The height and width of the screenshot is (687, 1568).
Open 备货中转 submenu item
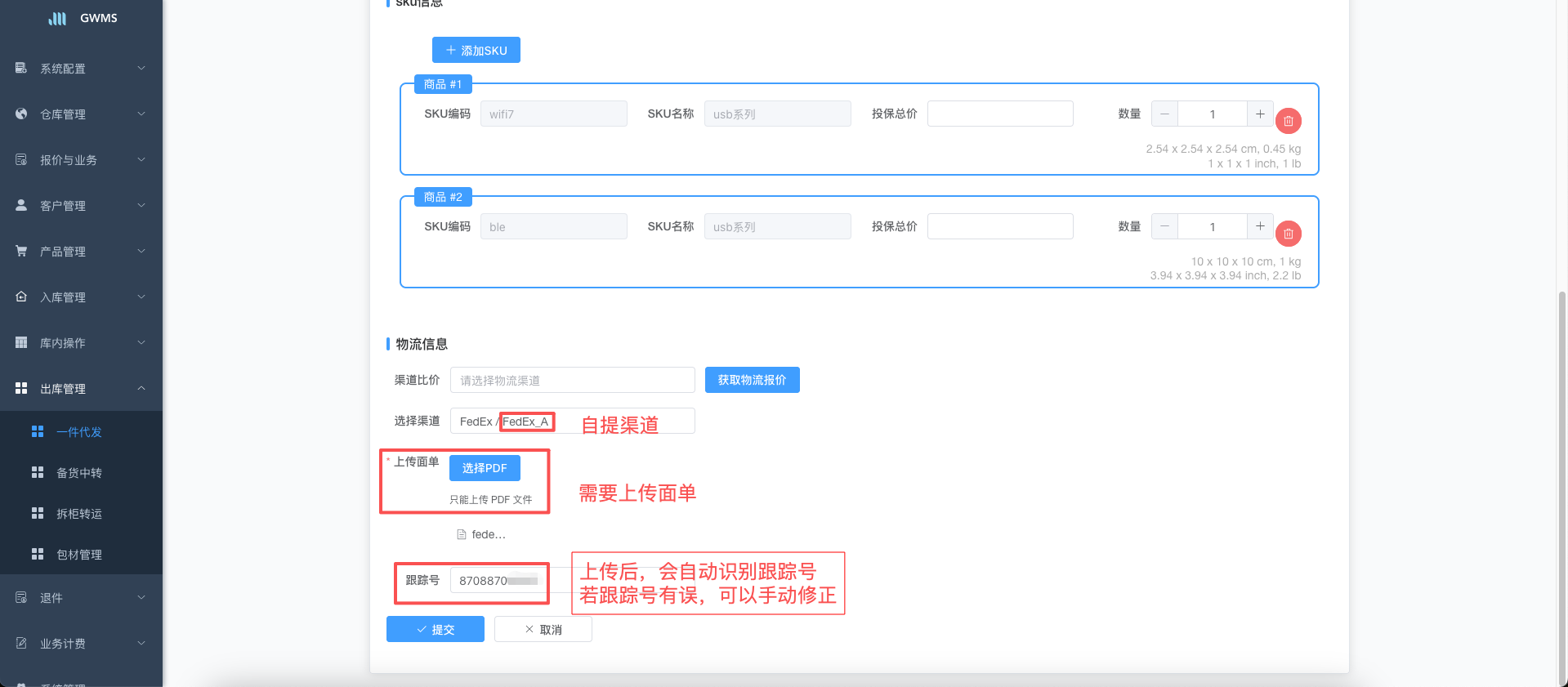(x=81, y=472)
